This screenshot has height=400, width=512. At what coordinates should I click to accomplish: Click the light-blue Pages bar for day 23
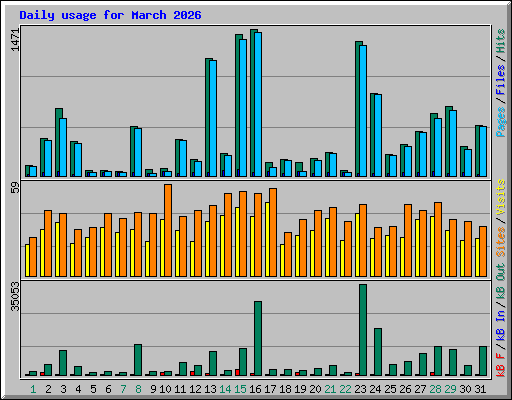(363, 111)
